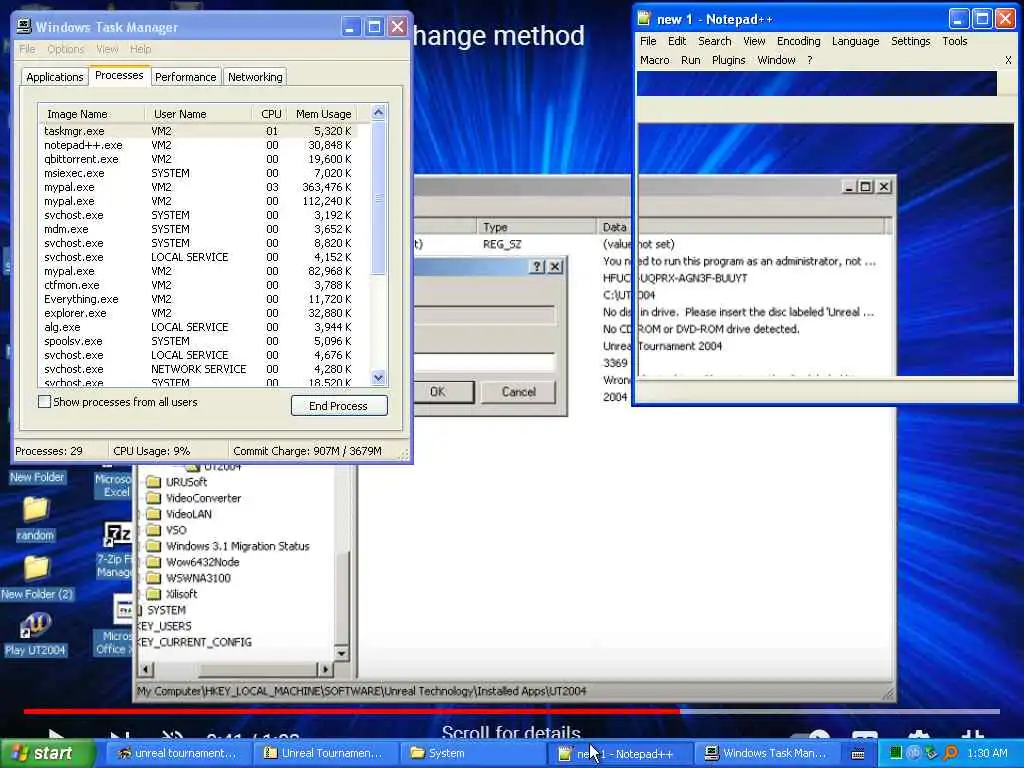This screenshot has height=768, width=1024.
Task: Open Notepad++ Macro menu
Action: coord(654,60)
